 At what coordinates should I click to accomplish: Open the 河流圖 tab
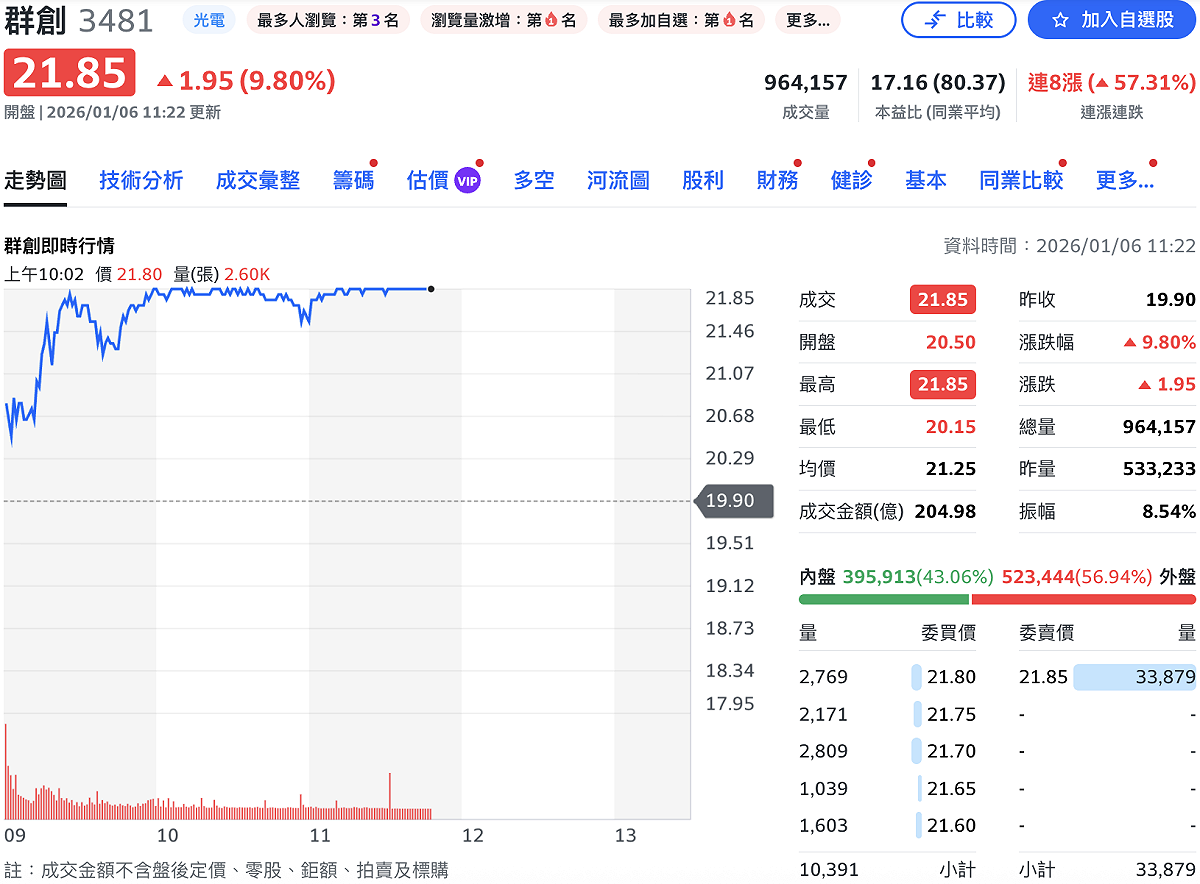coord(618,180)
